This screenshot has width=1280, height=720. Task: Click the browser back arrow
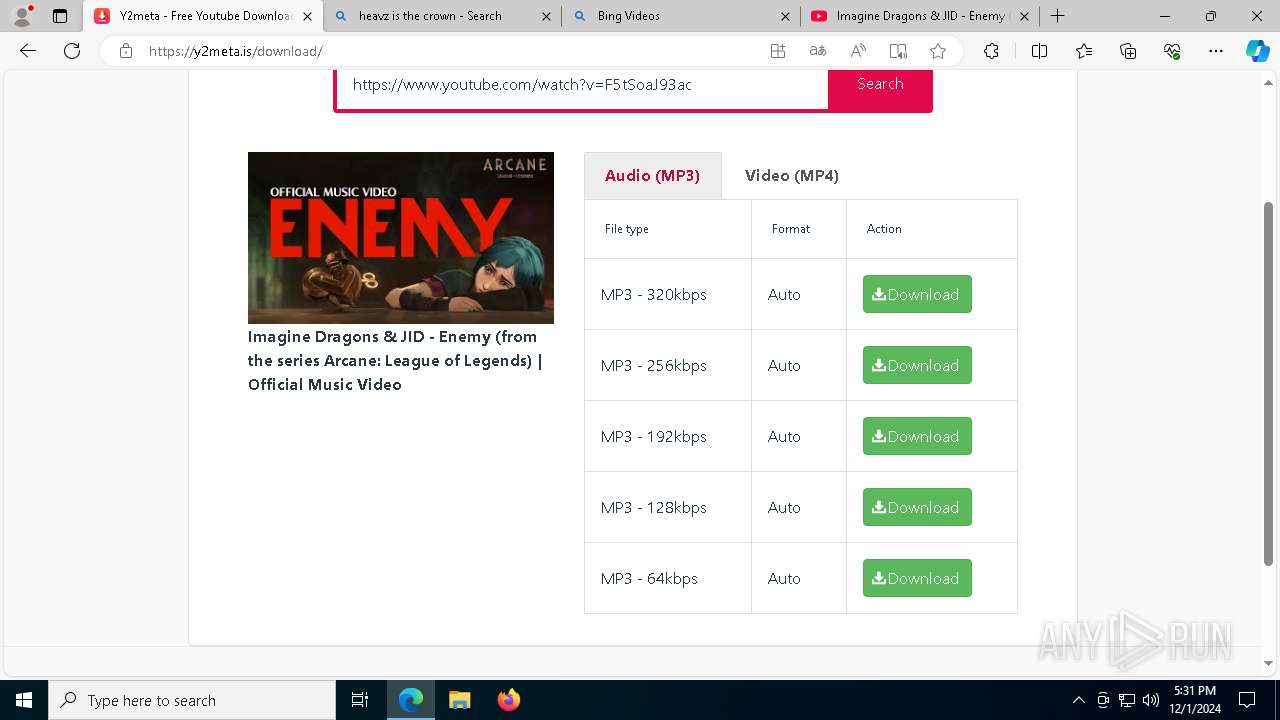click(28, 51)
